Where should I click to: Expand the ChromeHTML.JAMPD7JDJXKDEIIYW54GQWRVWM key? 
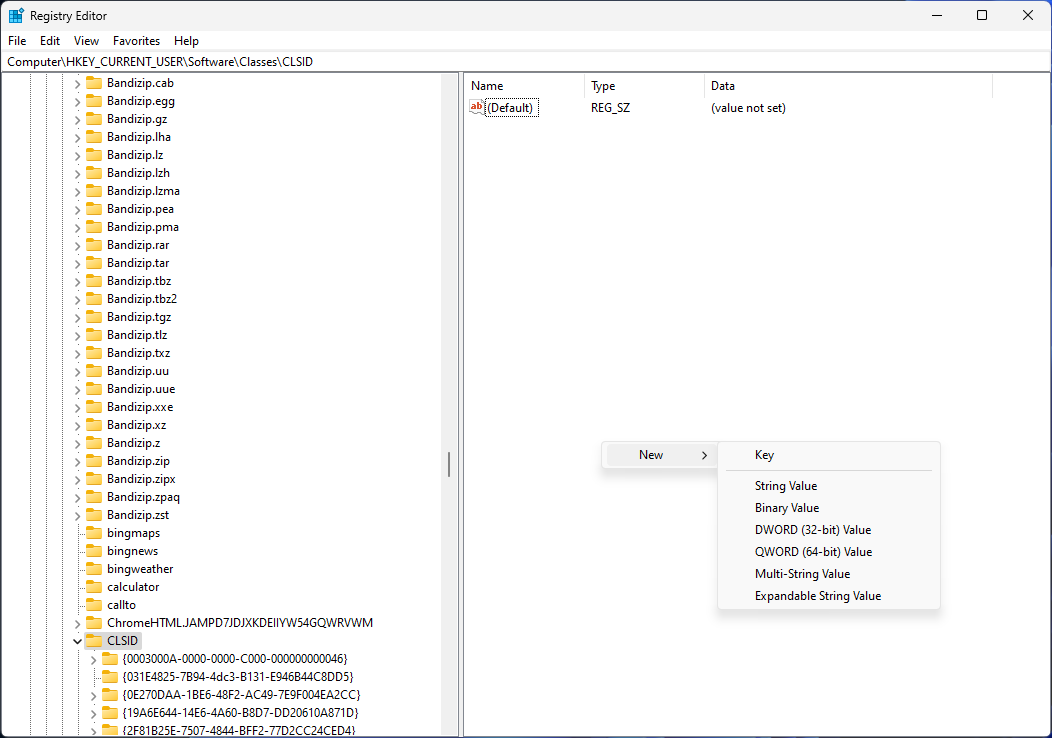[77, 624]
